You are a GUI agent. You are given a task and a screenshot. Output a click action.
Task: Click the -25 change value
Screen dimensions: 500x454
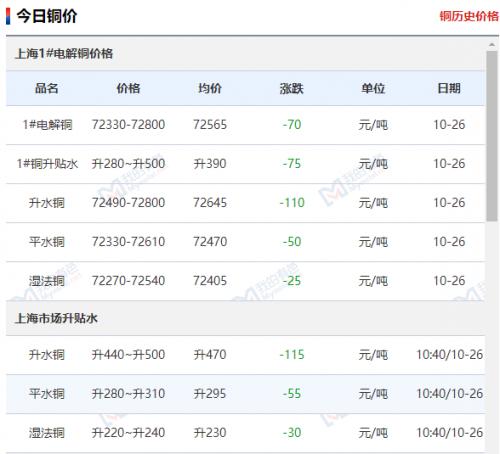(x=292, y=281)
